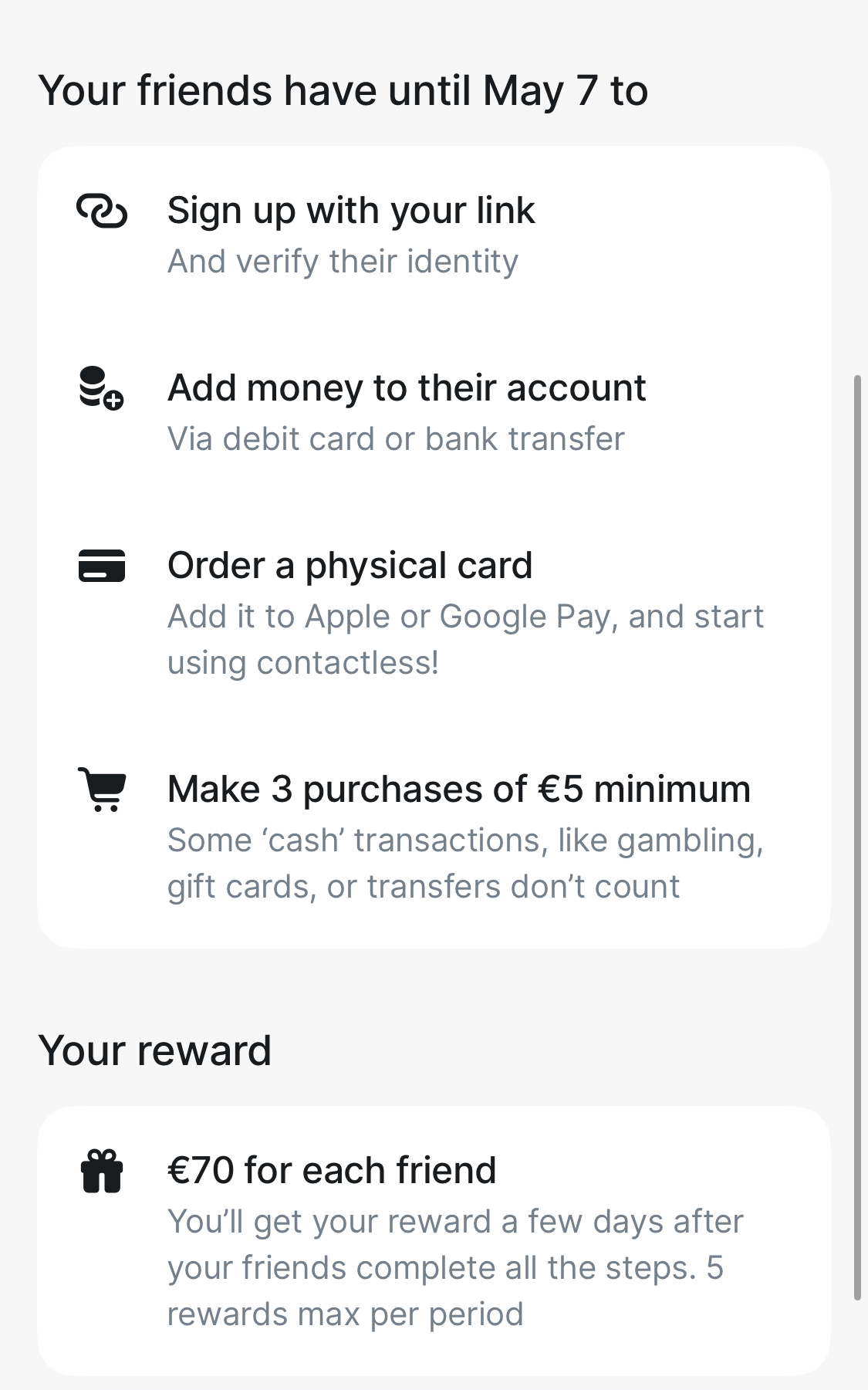
Task: Click the Apple or Google Pay description
Action: pyautogui.click(x=465, y=640)
